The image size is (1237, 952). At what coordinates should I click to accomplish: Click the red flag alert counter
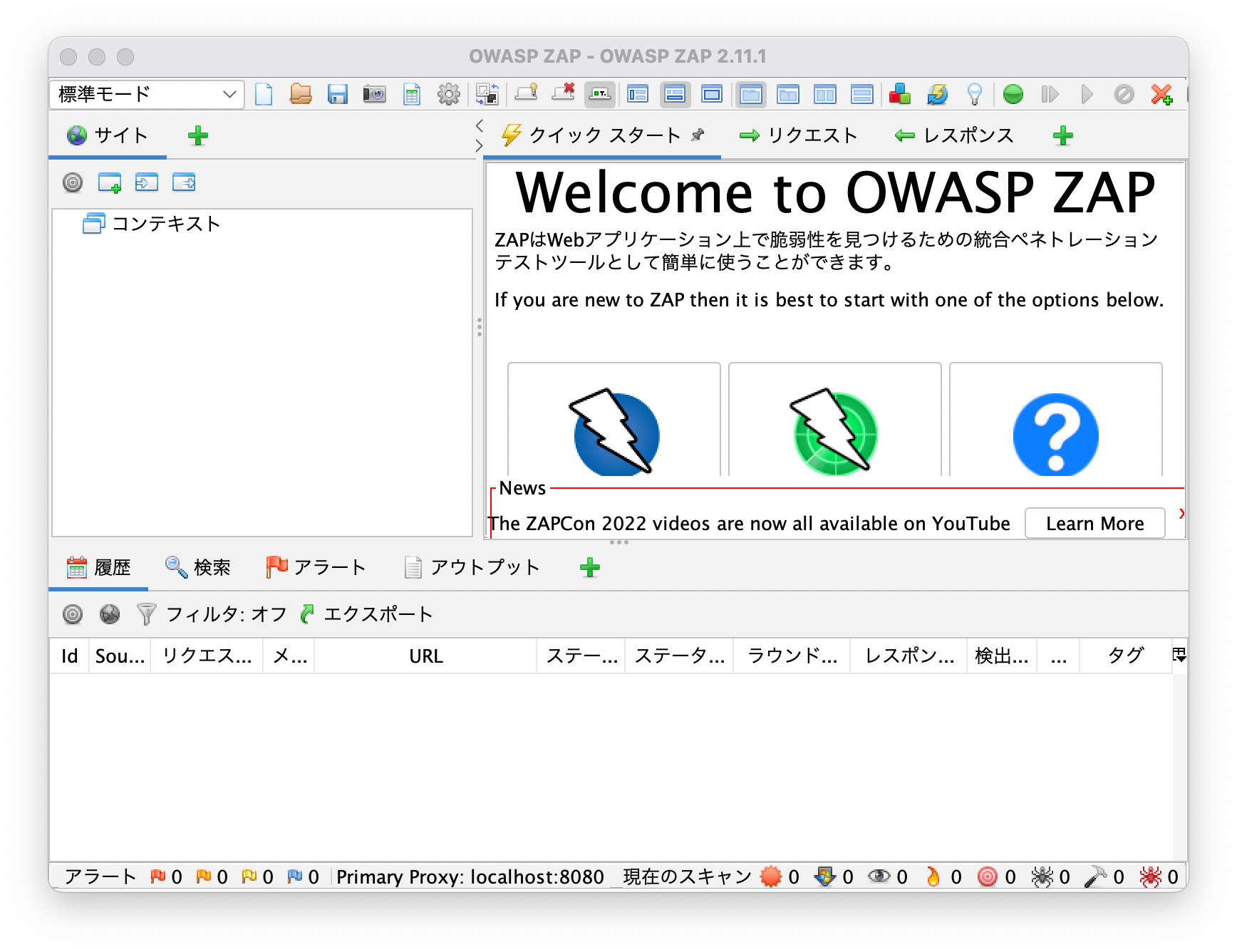(166, 876)
